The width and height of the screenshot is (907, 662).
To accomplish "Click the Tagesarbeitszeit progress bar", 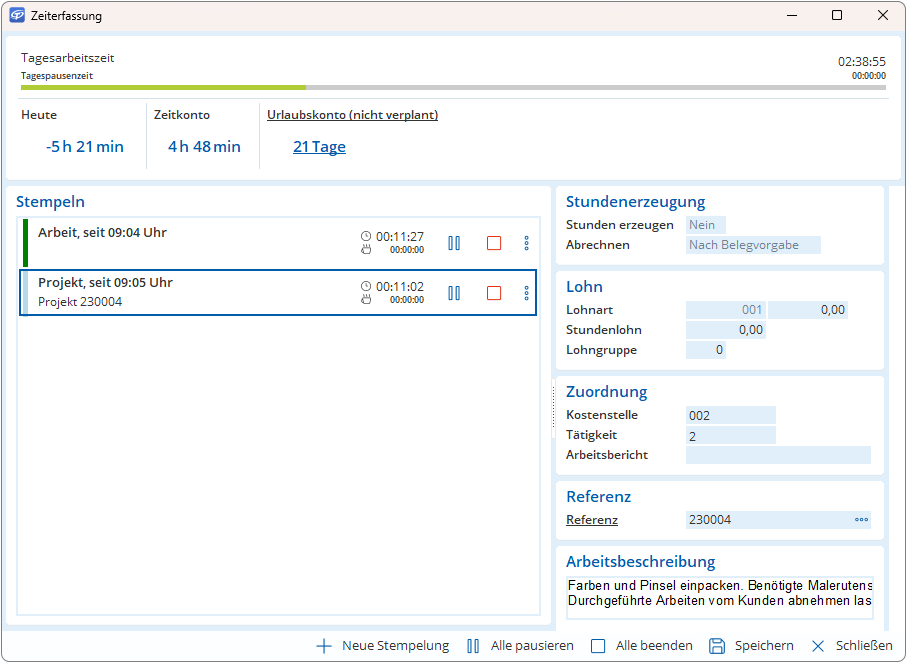I will (453, 88).
